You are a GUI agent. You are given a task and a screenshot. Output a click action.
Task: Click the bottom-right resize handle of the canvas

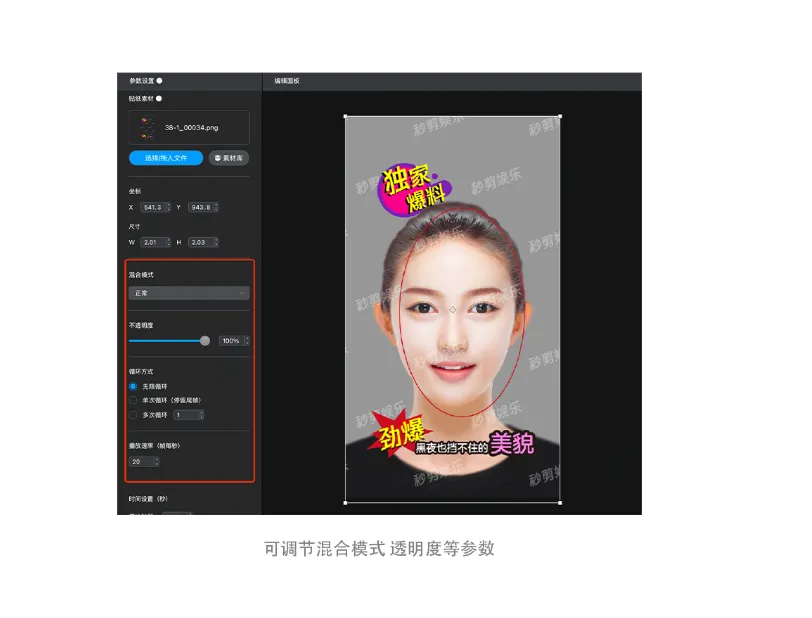click(x=560, y=502)
